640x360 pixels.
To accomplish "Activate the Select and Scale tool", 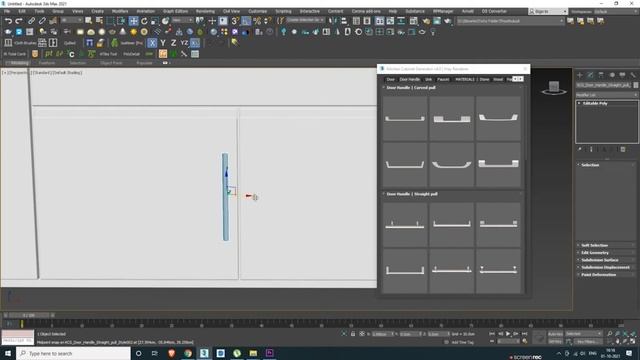I will click(155, 21).
